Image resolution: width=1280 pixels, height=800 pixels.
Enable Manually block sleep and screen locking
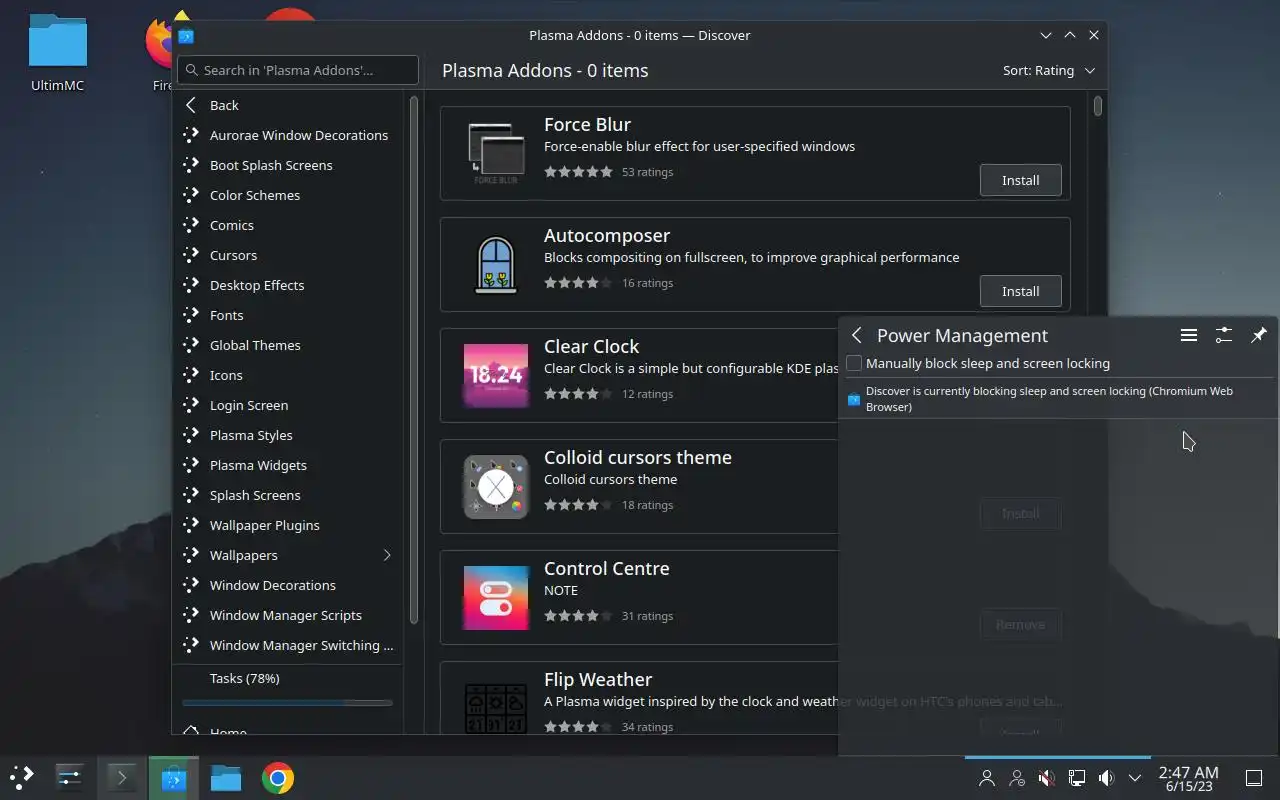pos(854,363)
